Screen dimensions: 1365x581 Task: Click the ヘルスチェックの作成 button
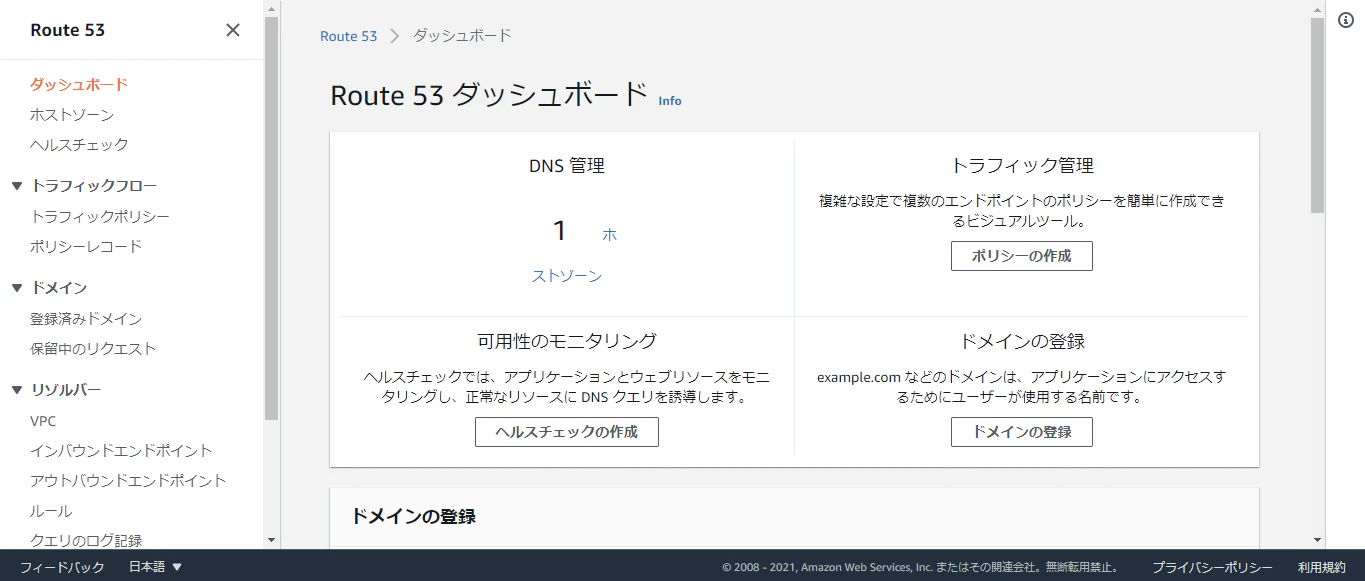pyautogui.click(x=567, y=432)
